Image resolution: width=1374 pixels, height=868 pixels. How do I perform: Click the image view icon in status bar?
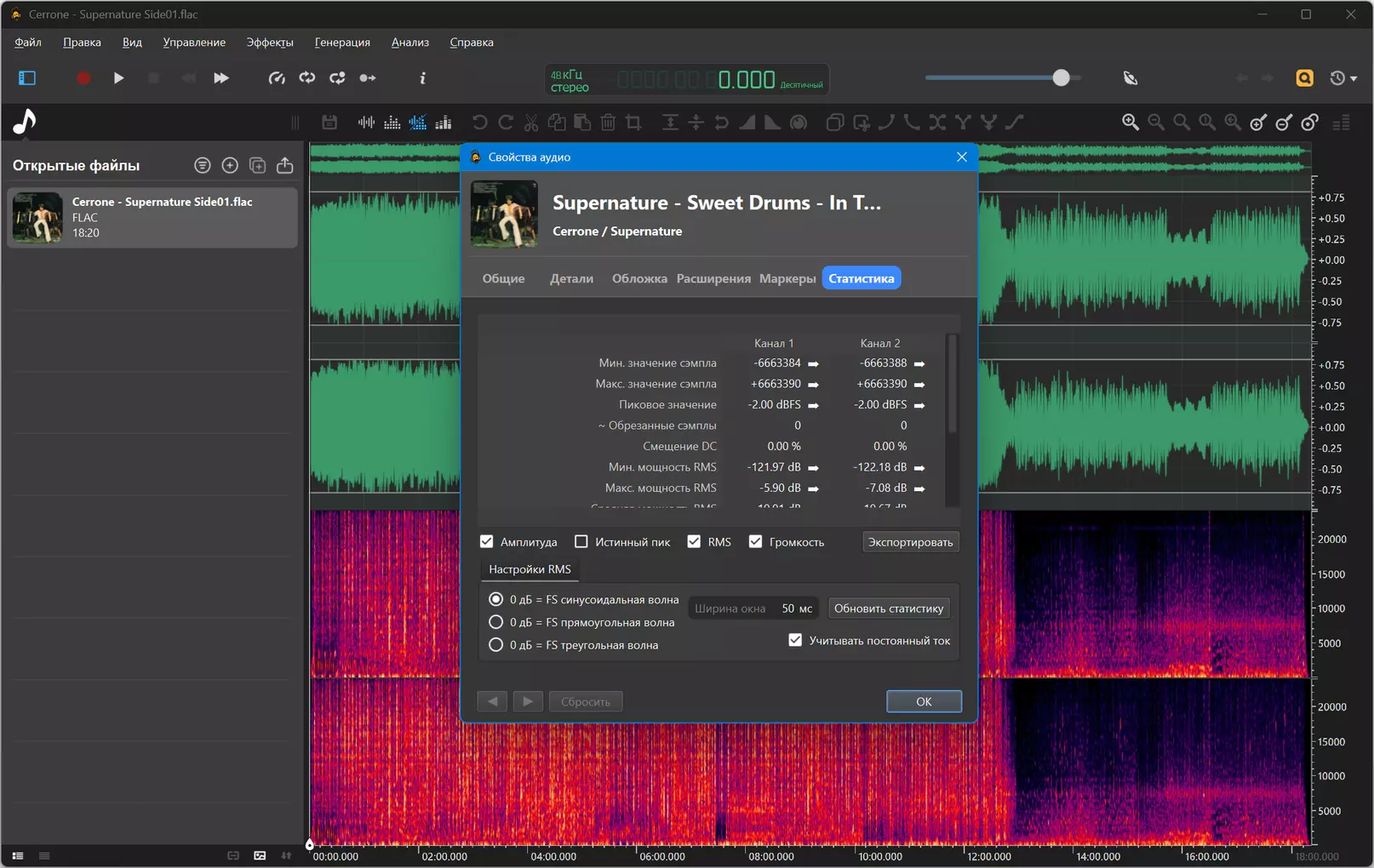260,855
